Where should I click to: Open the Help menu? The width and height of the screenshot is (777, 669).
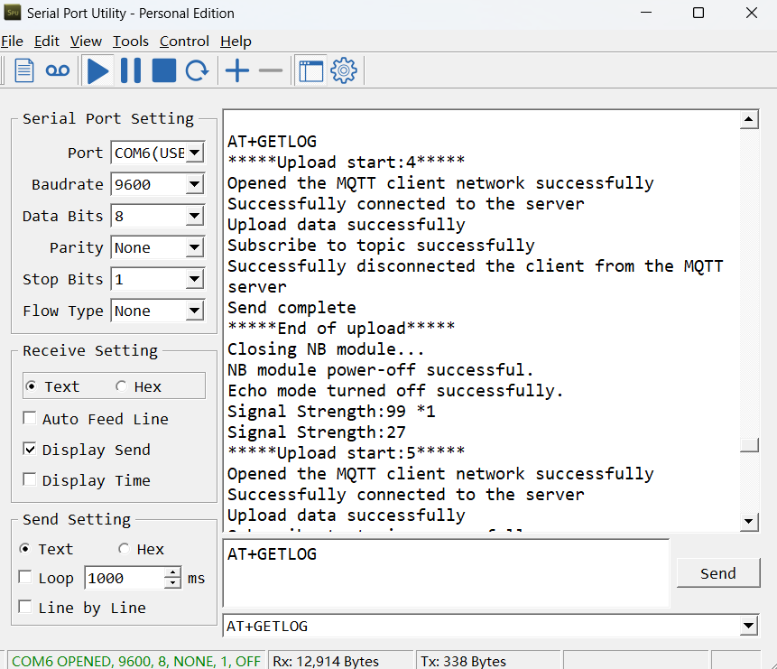(236, 41)
